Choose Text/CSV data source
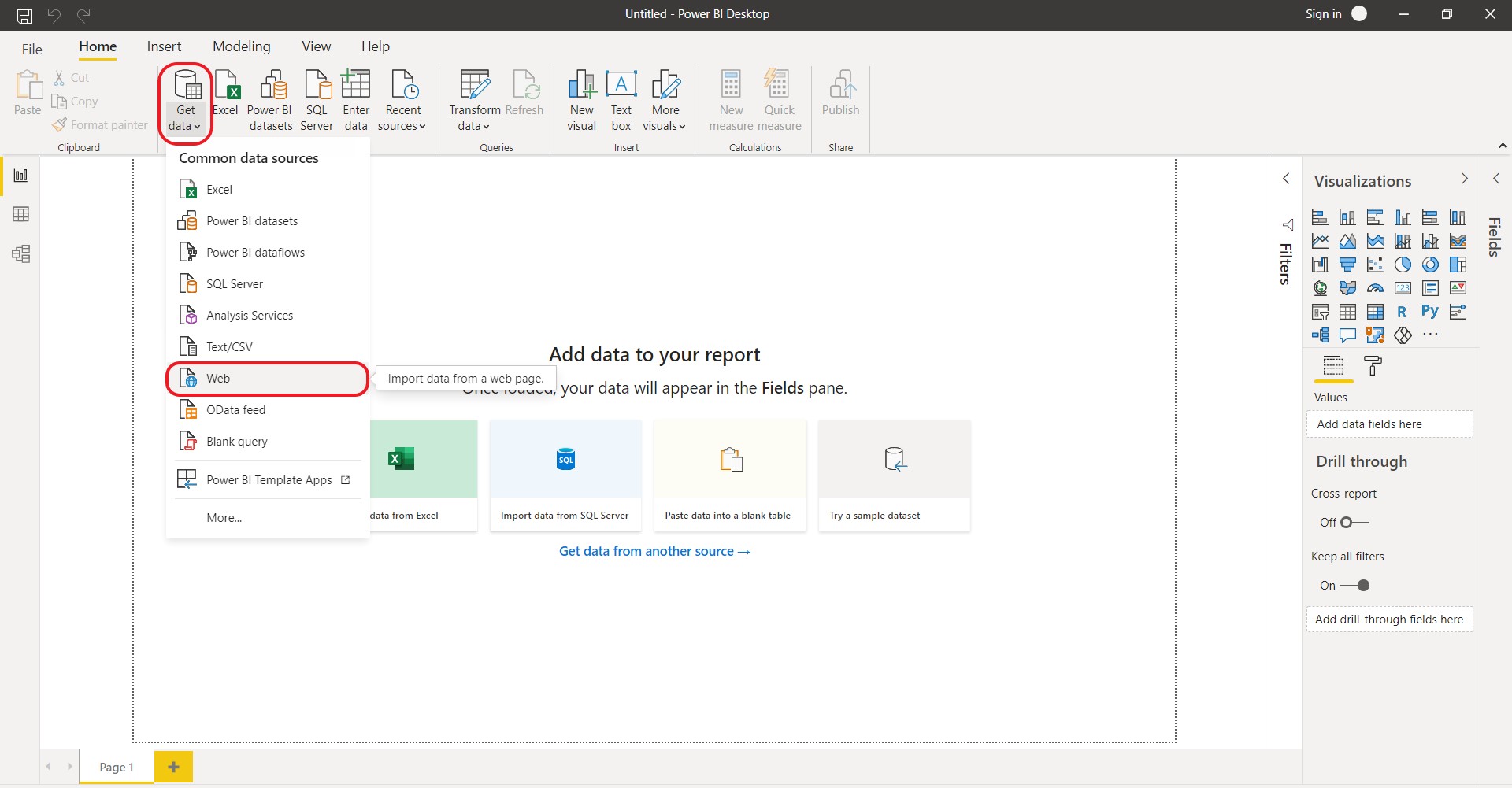Screen dimensions: 1512x788 (x=268, y=347)
